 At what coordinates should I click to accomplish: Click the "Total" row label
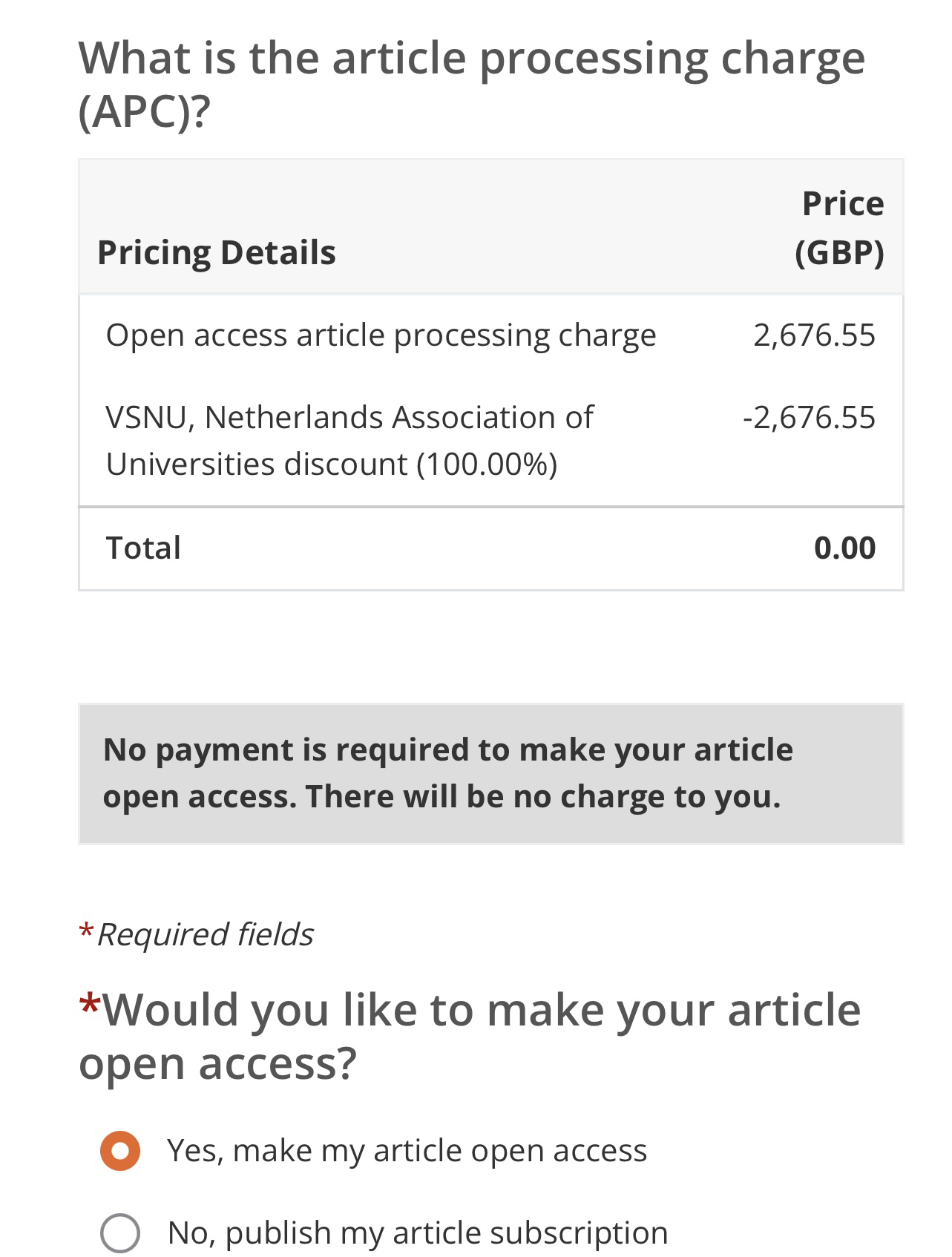click(x=143, y=548)
